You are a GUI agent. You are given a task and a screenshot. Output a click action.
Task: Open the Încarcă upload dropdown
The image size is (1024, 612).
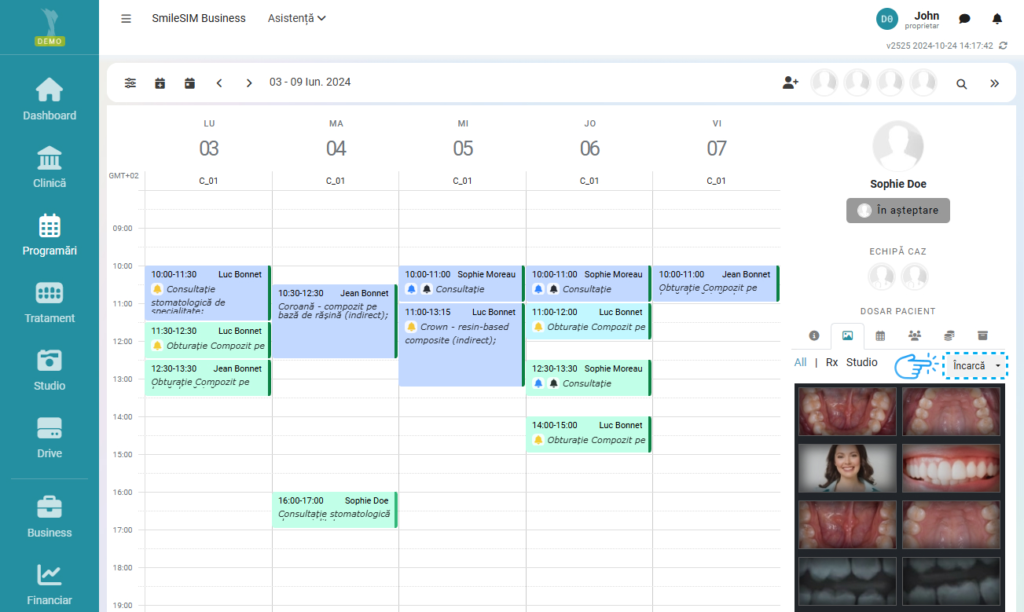pyautogui.click(x=975, y=366)
